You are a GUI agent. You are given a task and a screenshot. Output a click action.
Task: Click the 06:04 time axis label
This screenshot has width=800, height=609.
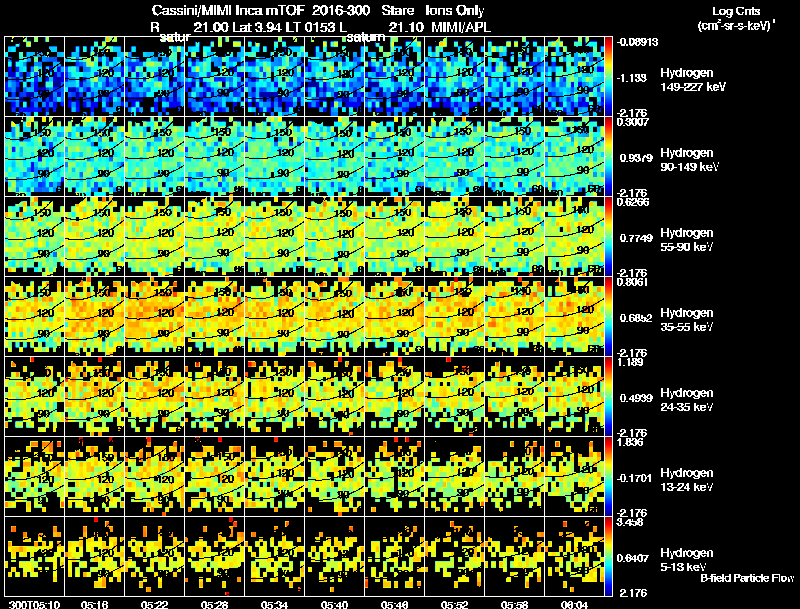tap(574, 604)
